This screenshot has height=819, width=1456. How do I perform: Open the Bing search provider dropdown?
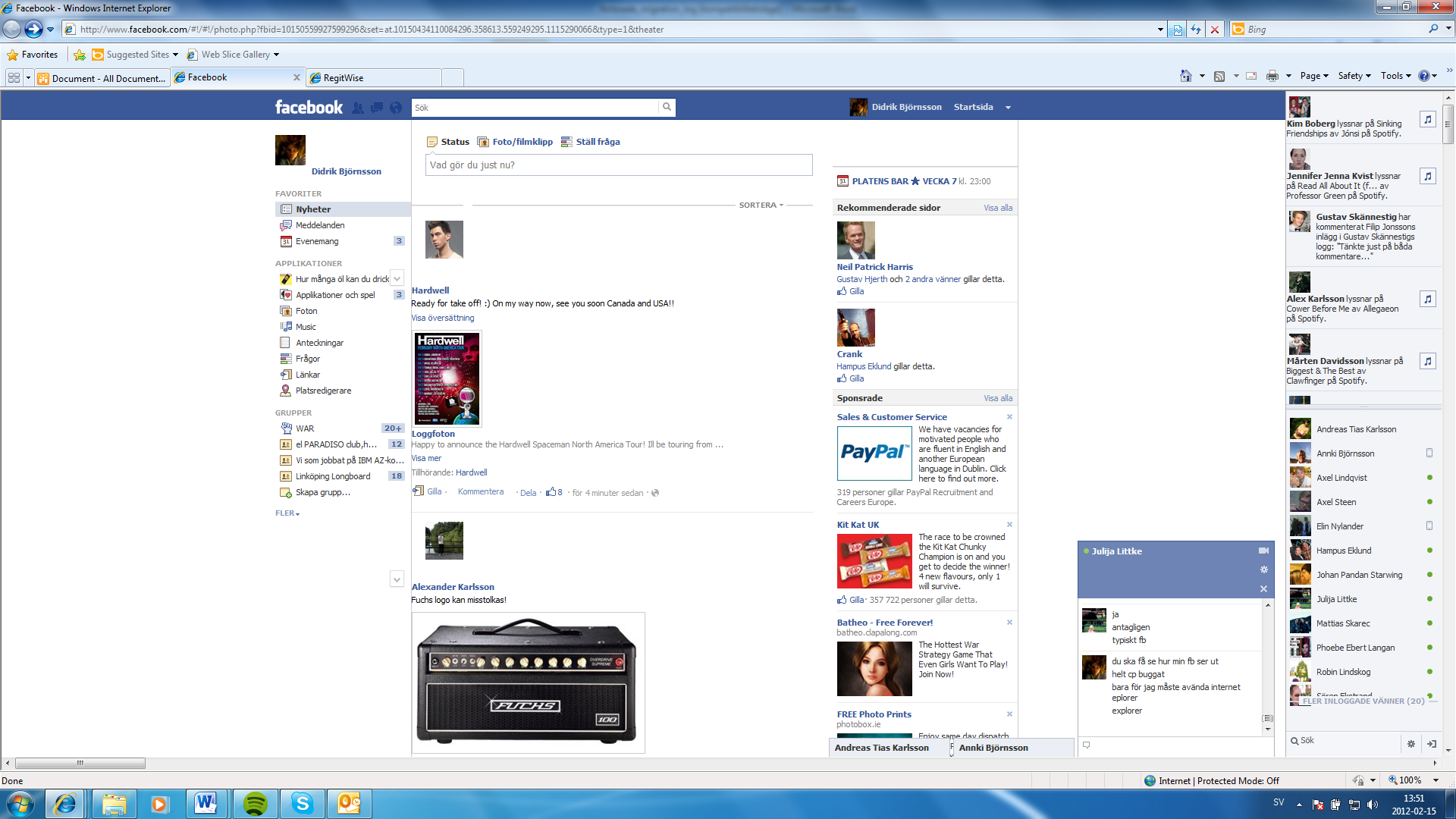[1448, 29]
